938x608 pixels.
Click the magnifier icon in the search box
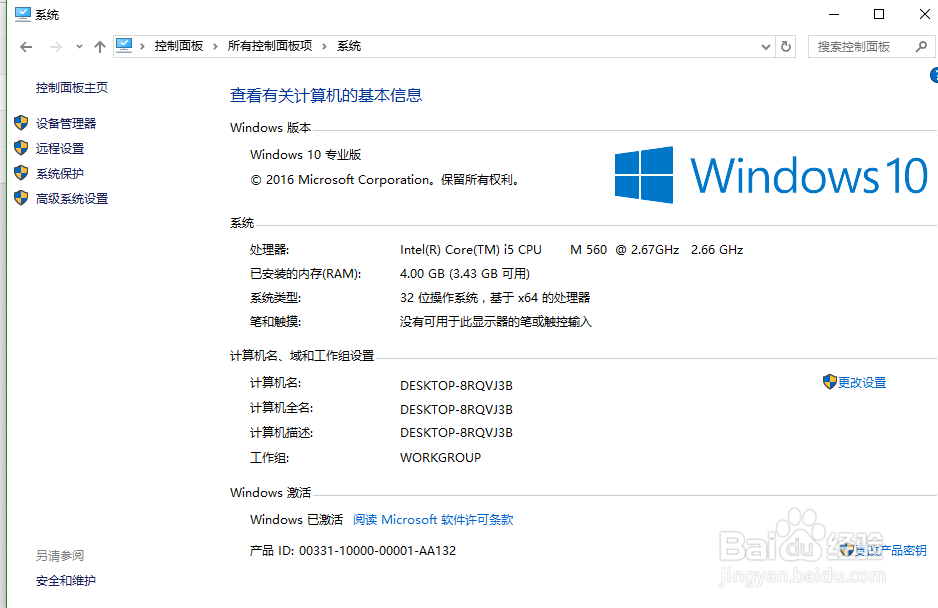tap(922, 46)
